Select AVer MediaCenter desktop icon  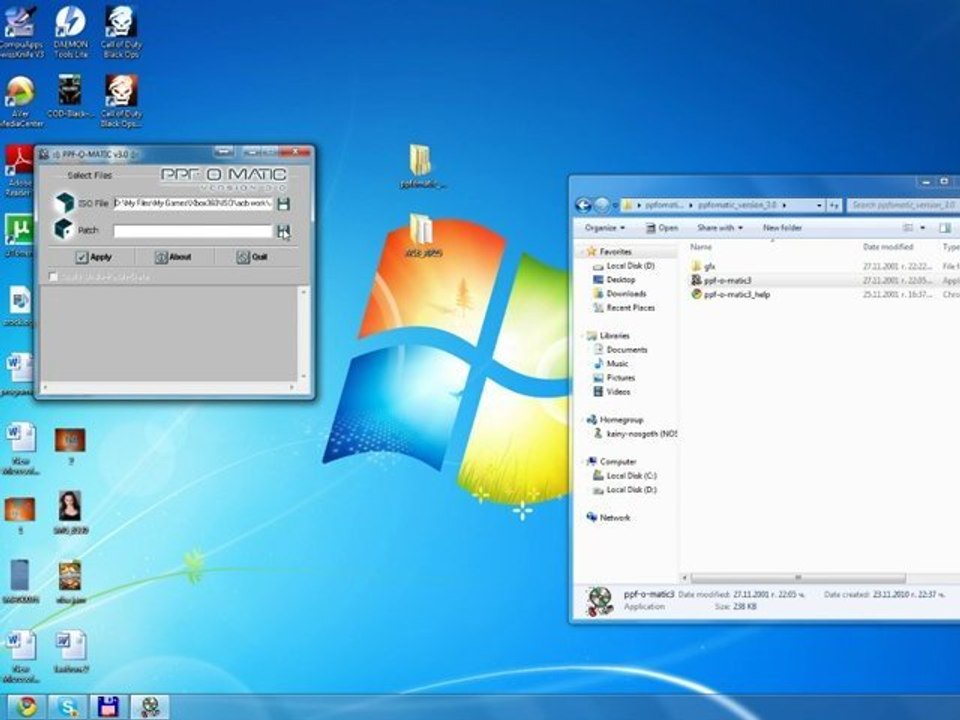click(20, 101)
